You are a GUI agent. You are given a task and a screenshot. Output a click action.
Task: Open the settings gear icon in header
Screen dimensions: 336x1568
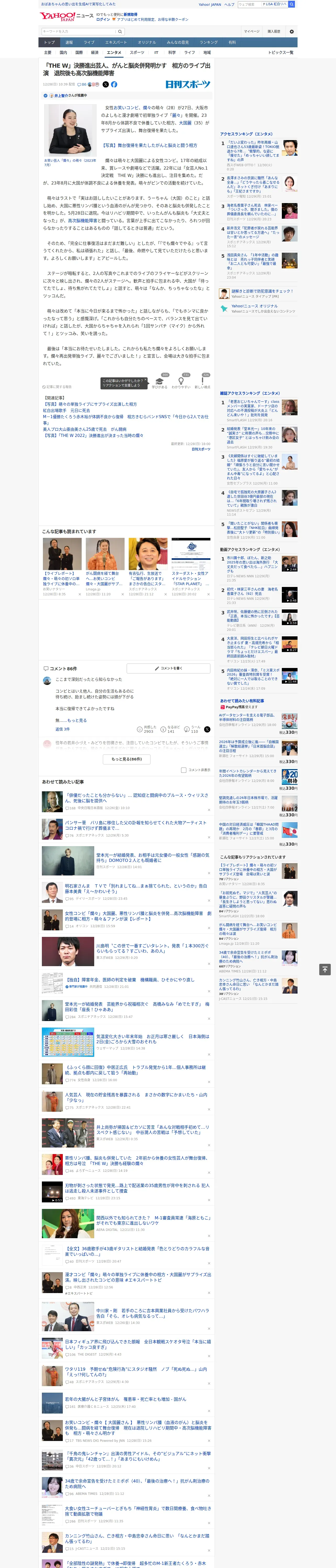click(x=292, y=31)
